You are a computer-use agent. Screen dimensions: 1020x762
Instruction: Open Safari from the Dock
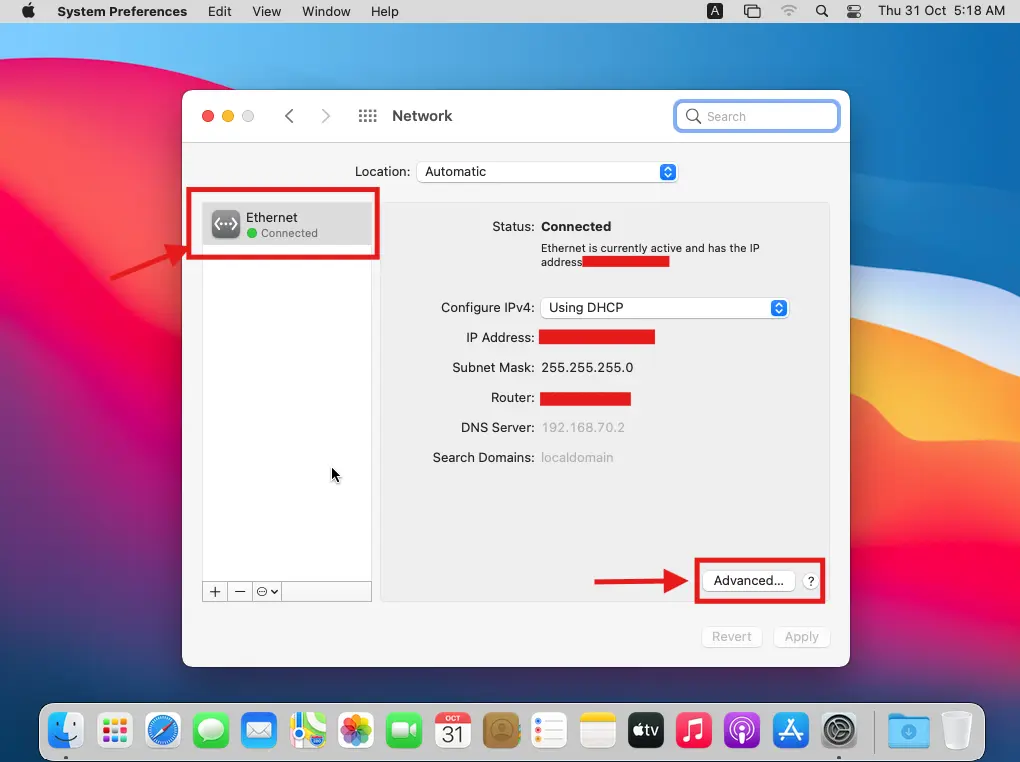click(163, 730)
